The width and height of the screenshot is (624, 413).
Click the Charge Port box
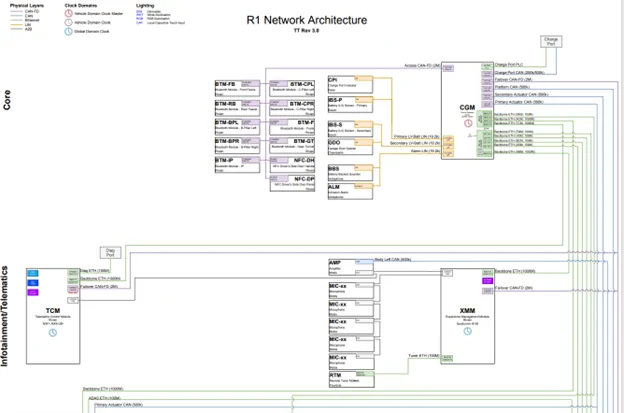coord(551,41)
